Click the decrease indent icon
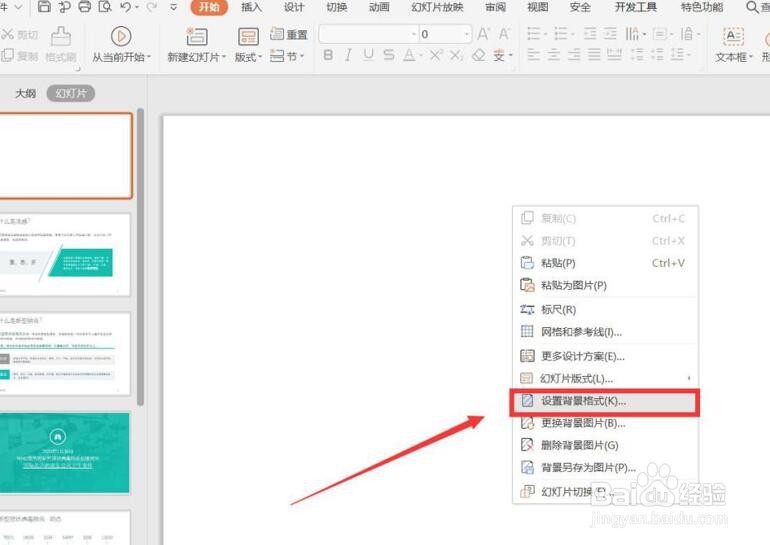The image size is (770, 545). pyautogui.click(x=590, y=34)
